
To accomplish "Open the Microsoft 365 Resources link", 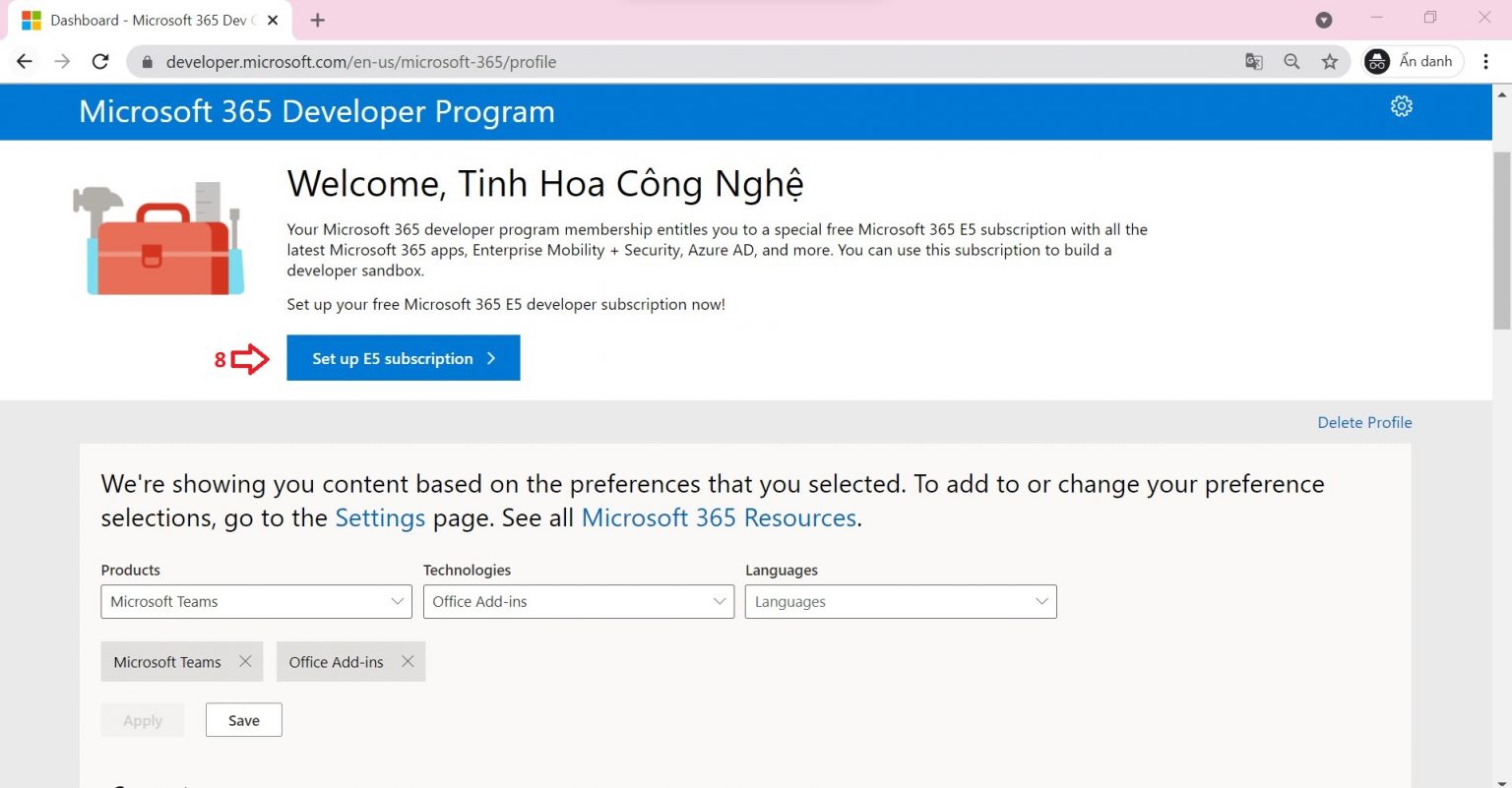I will [x=719, y=517].
